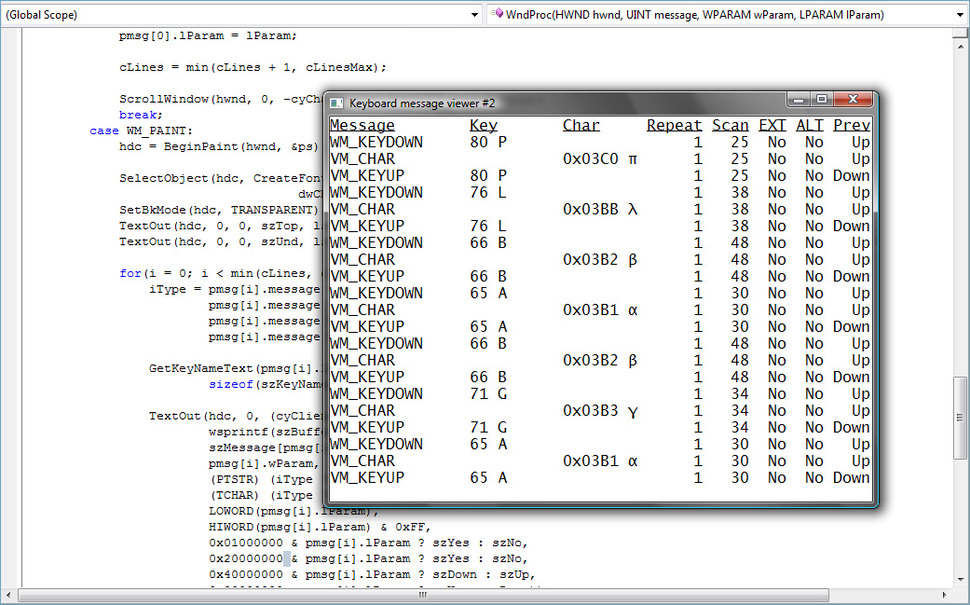Screen dimensions: 970x605
Task: Click the char value 0x03B3 γ
Action: [x=600, y=411]
